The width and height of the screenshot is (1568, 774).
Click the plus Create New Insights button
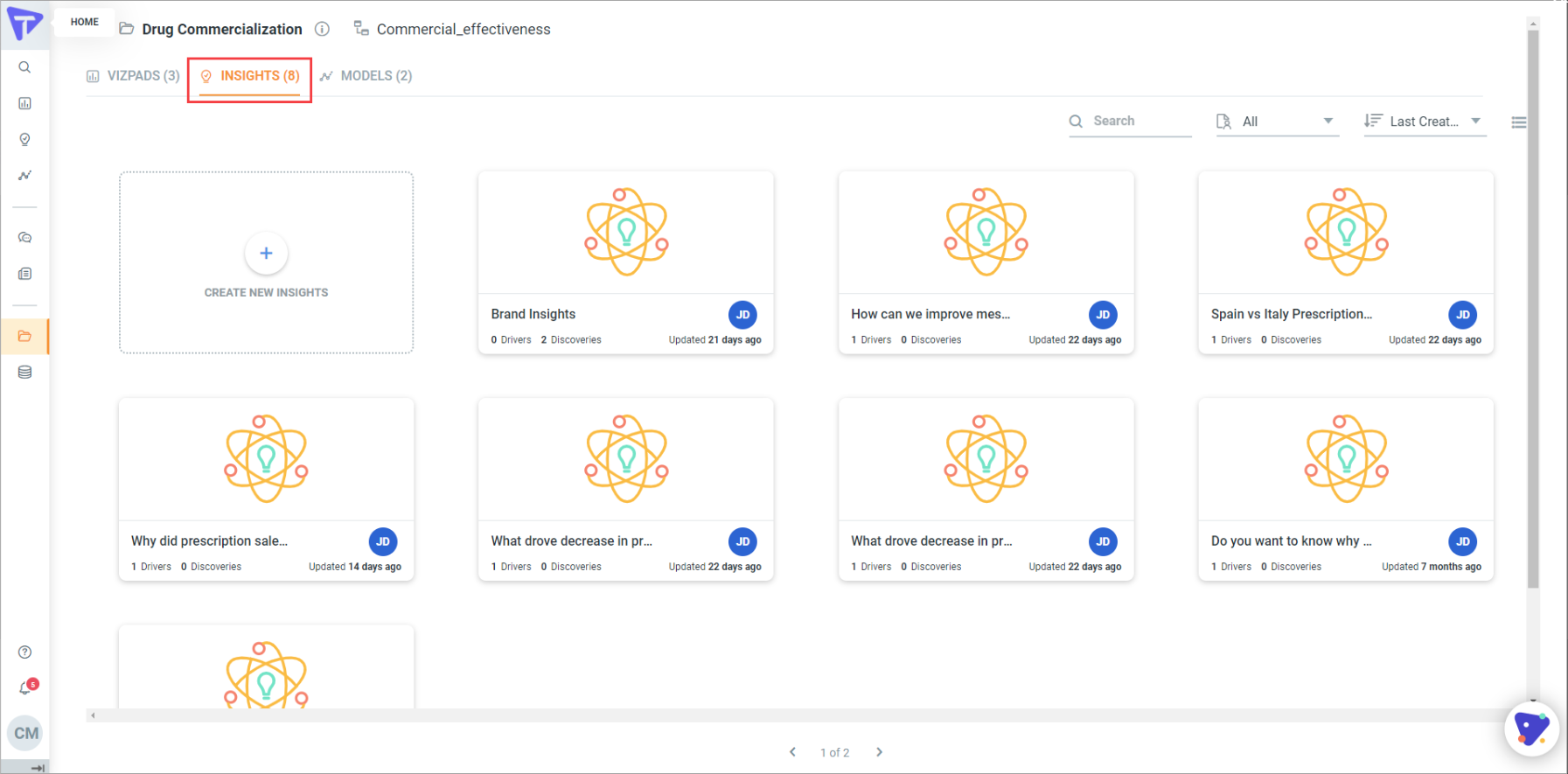(x=267, y=254)
